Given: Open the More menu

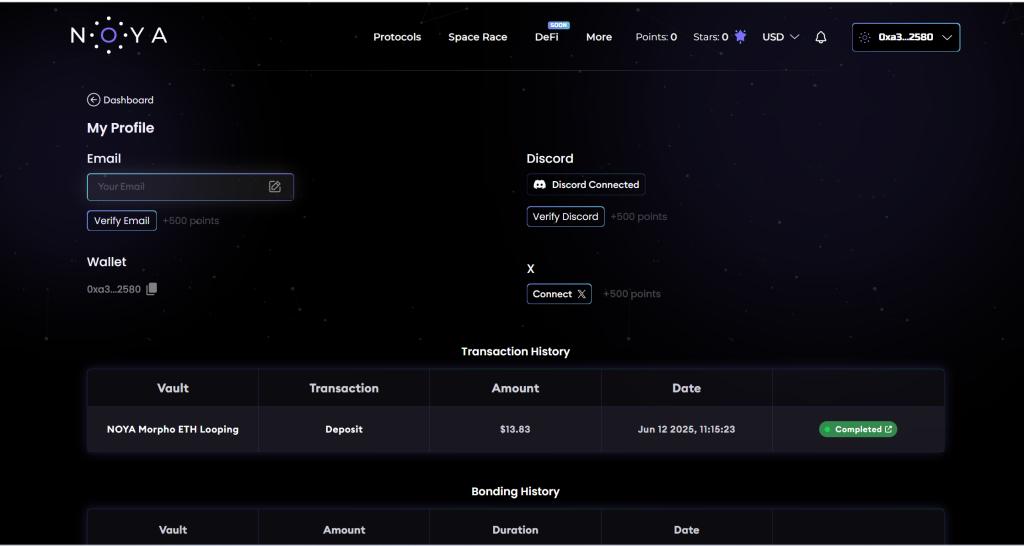Looking at the screenshot, I should coord(599,37).
